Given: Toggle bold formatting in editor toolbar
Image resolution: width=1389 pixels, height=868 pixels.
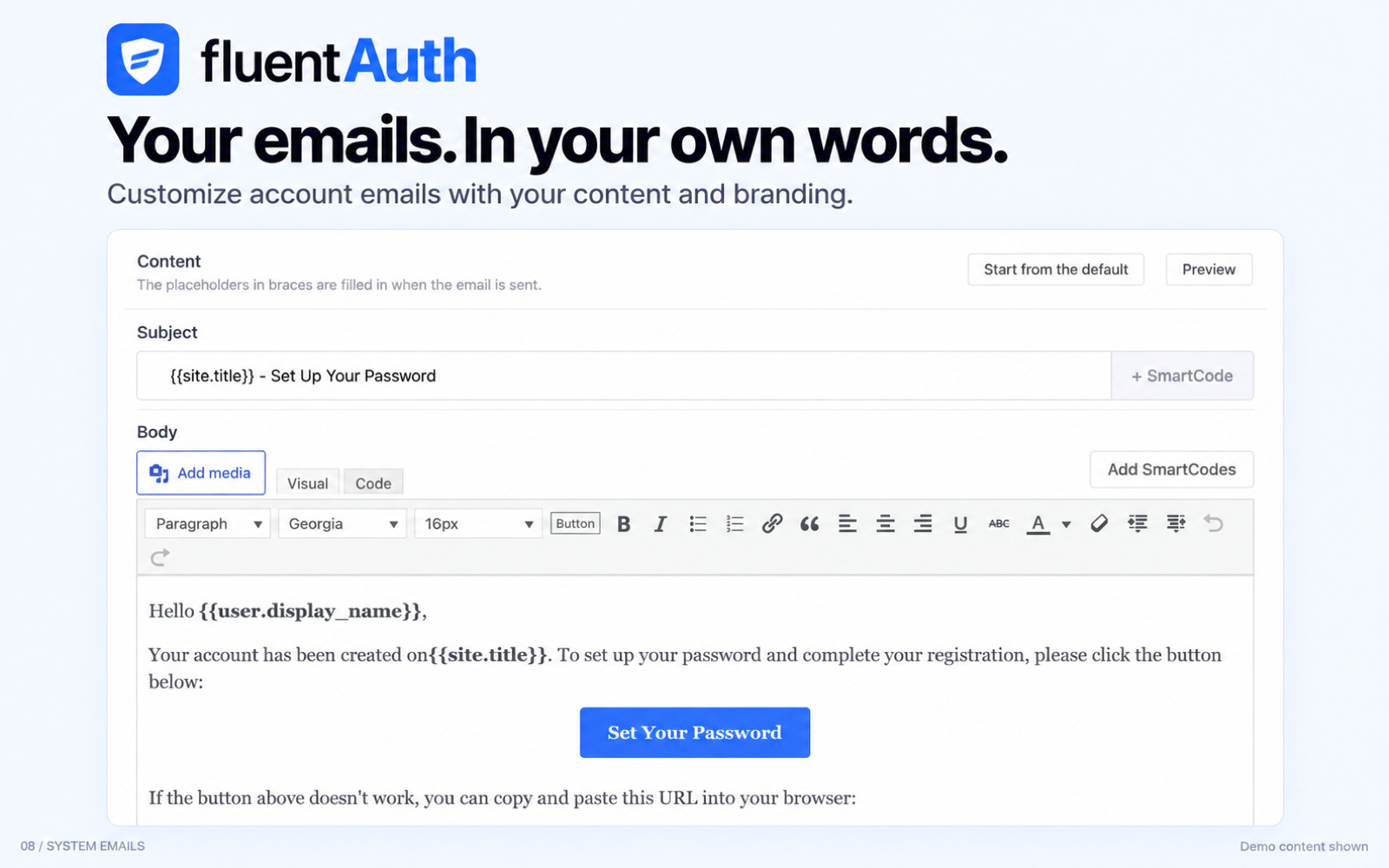Looking at the screenshot, I should [x=623, y=523].
